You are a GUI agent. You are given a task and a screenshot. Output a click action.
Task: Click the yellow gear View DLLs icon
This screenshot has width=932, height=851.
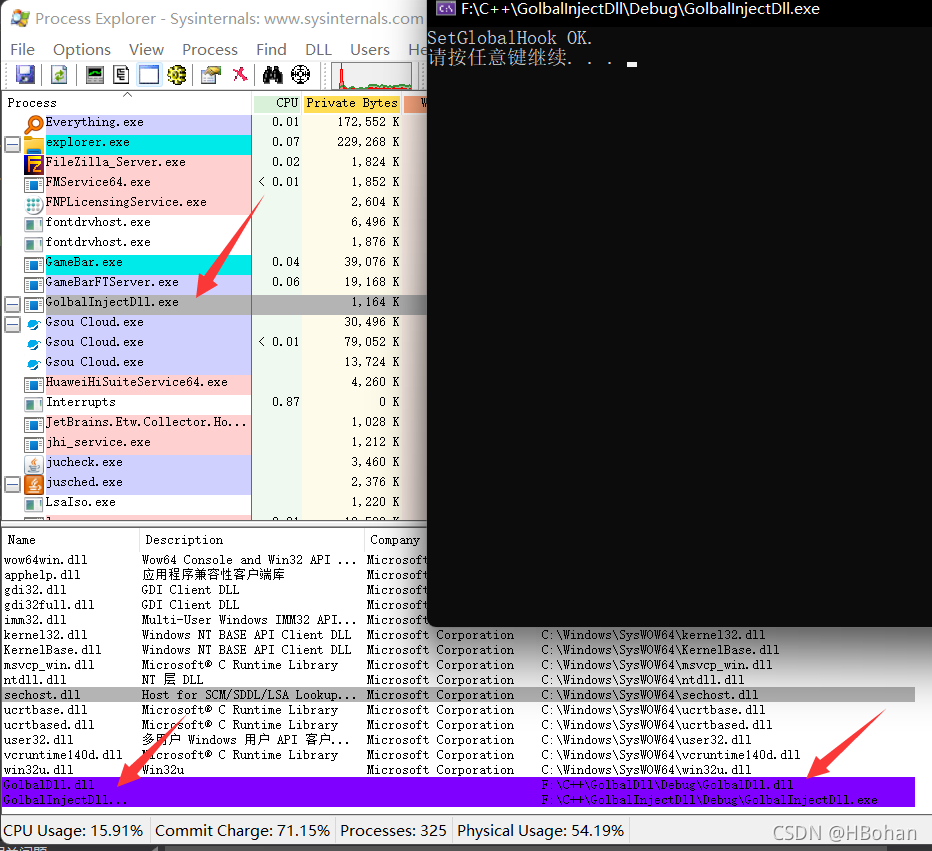click(177, 75)
